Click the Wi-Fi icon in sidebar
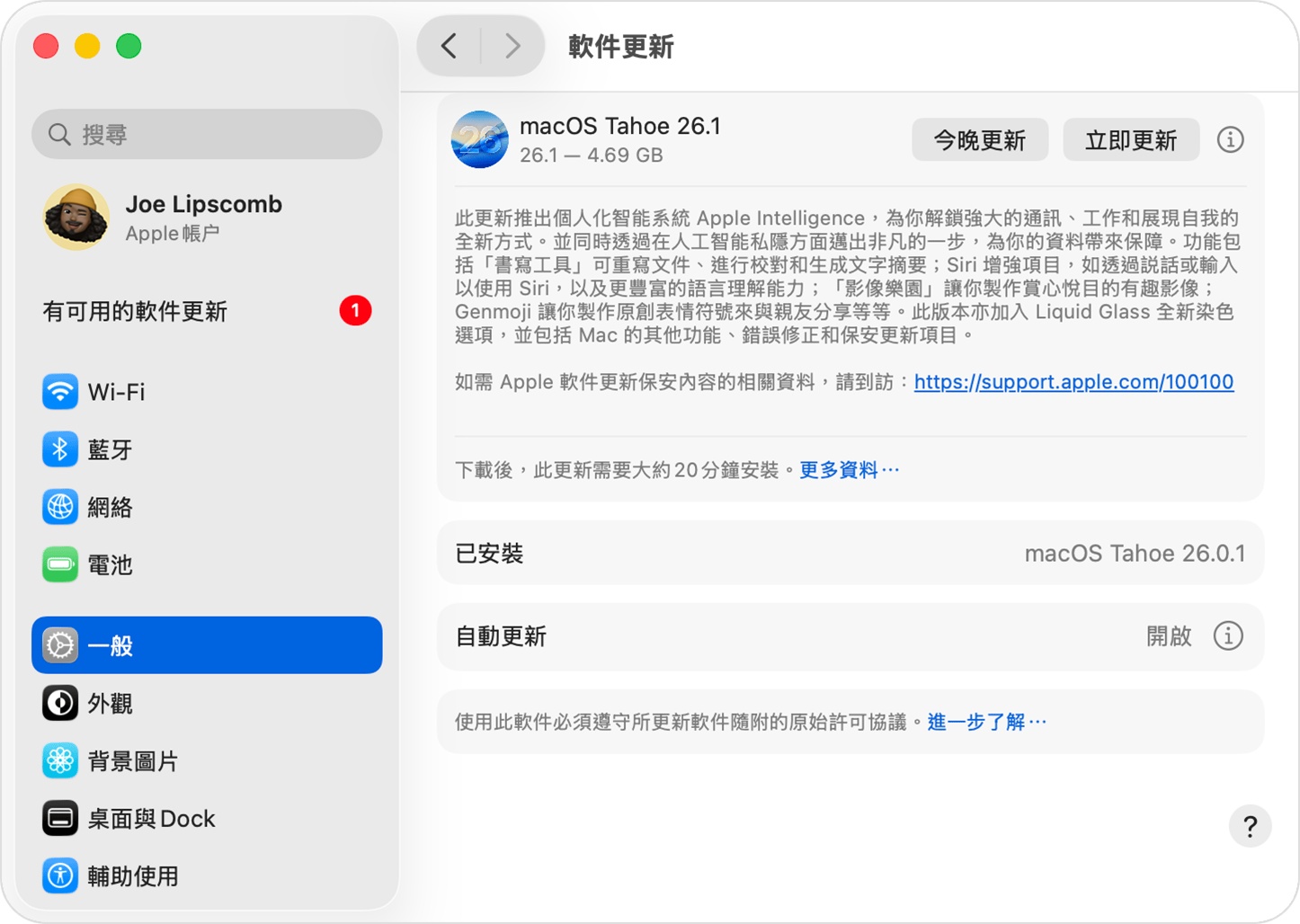 click(60, 392)
